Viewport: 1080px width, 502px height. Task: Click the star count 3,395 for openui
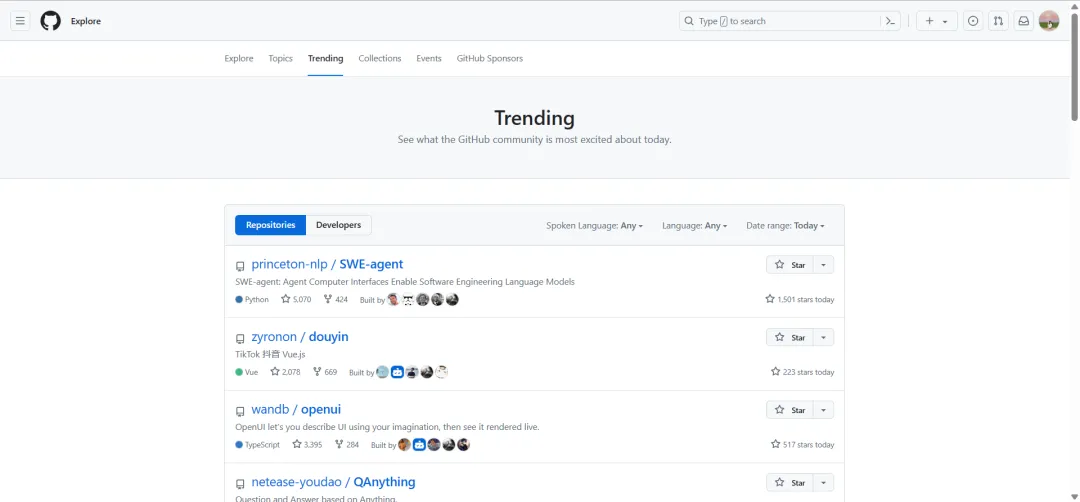pos(307,445)
